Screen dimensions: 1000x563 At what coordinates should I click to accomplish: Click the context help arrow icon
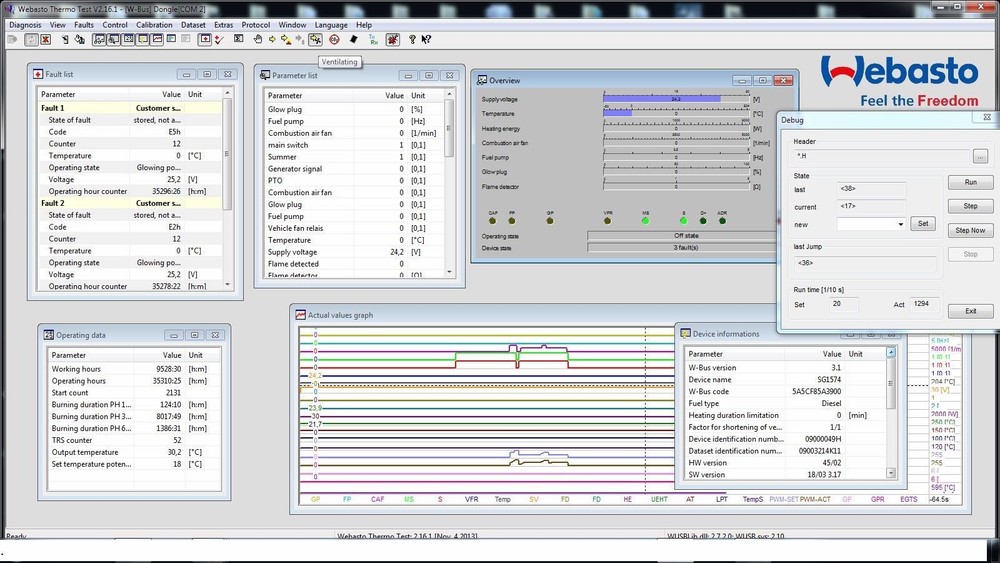pos(426,40)
